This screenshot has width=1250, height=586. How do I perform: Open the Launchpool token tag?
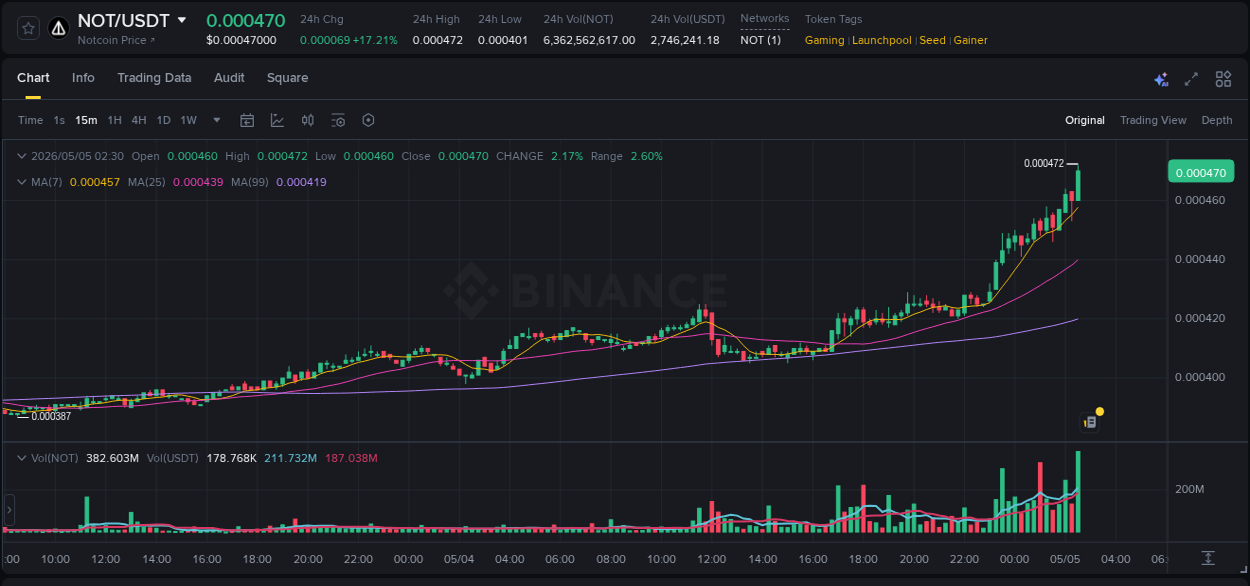(881, 40)
